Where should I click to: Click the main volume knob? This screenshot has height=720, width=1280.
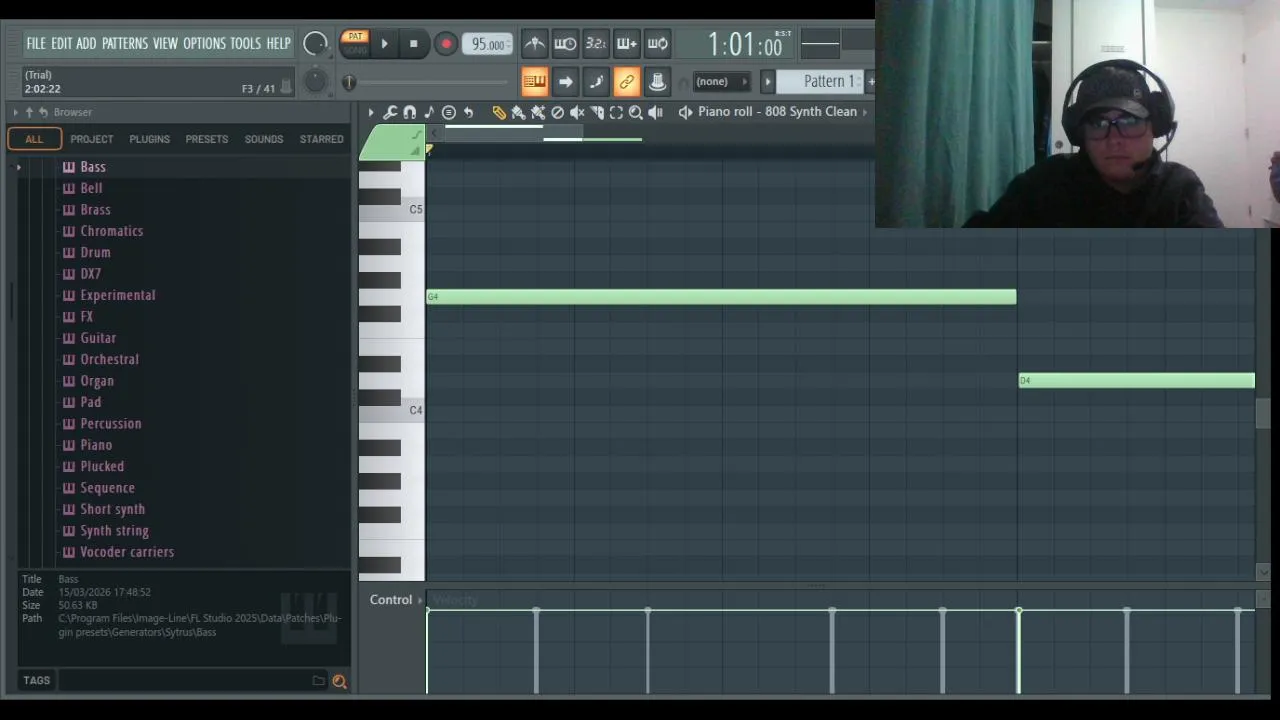(x=315, y=43)
